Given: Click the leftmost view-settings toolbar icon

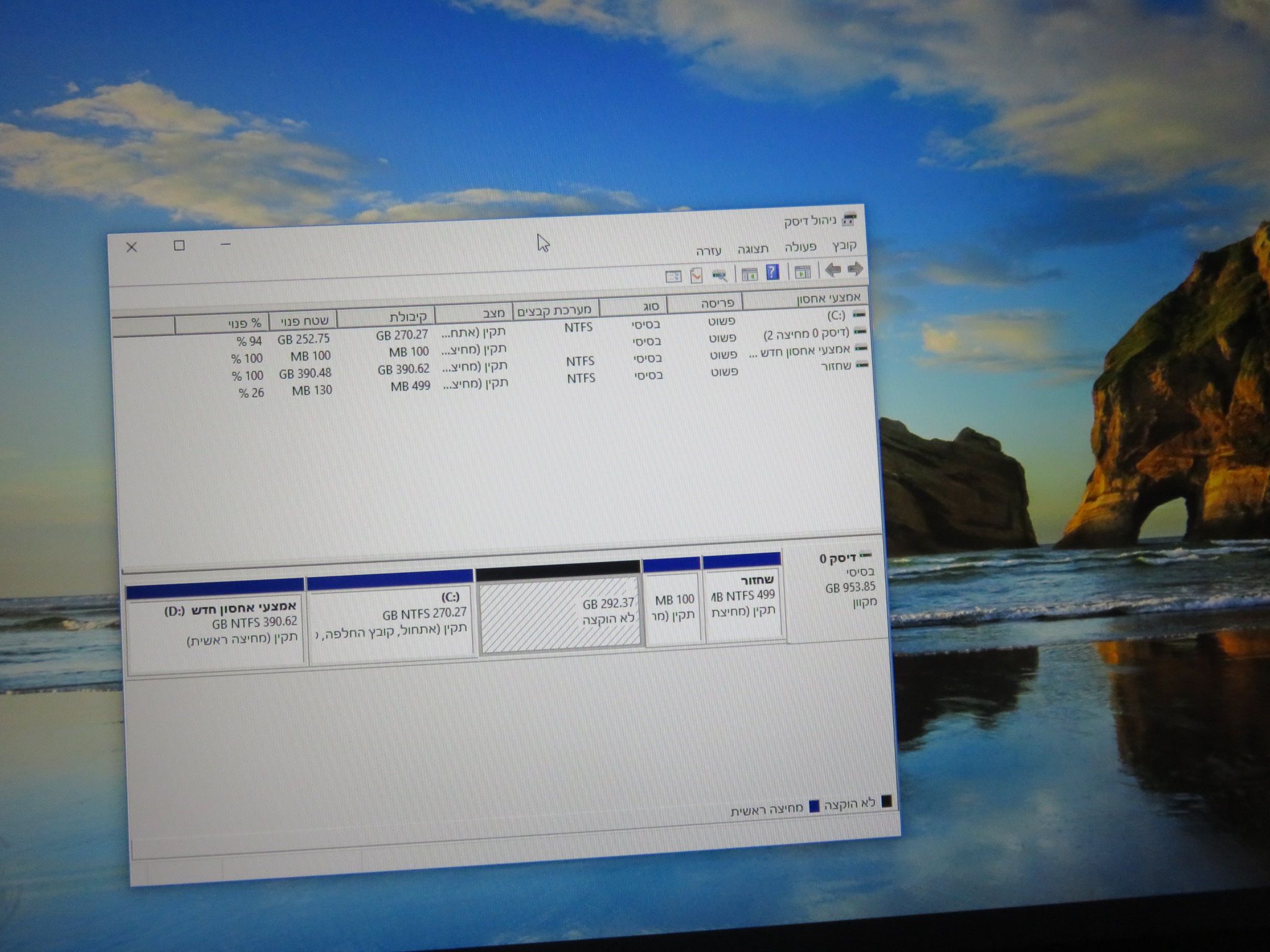Looking at the screenshot, I should (x=673, y=276).
